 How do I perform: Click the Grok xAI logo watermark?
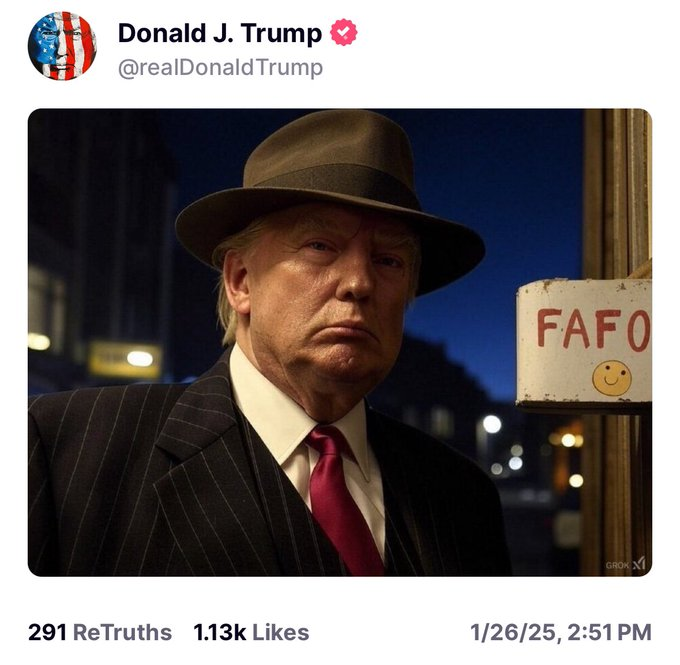[639, 564]
